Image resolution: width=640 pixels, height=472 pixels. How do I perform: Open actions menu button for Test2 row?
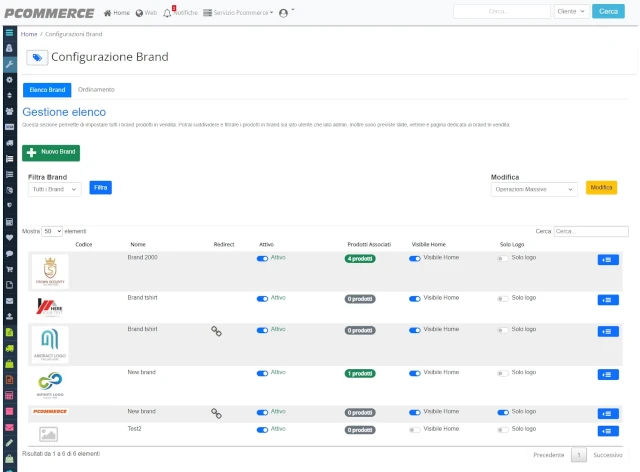pos(608,431)
